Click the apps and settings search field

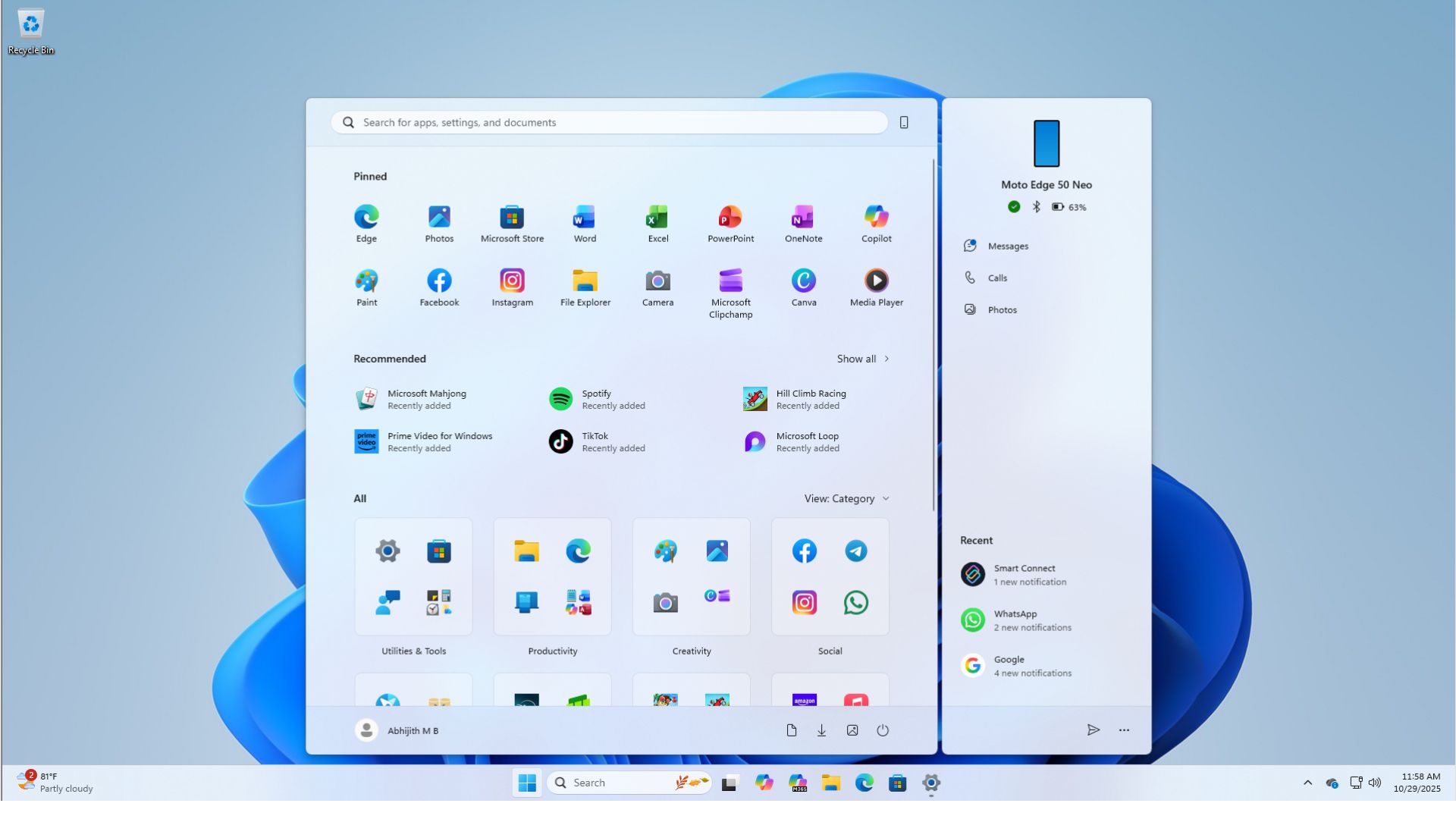pos(607,122)
